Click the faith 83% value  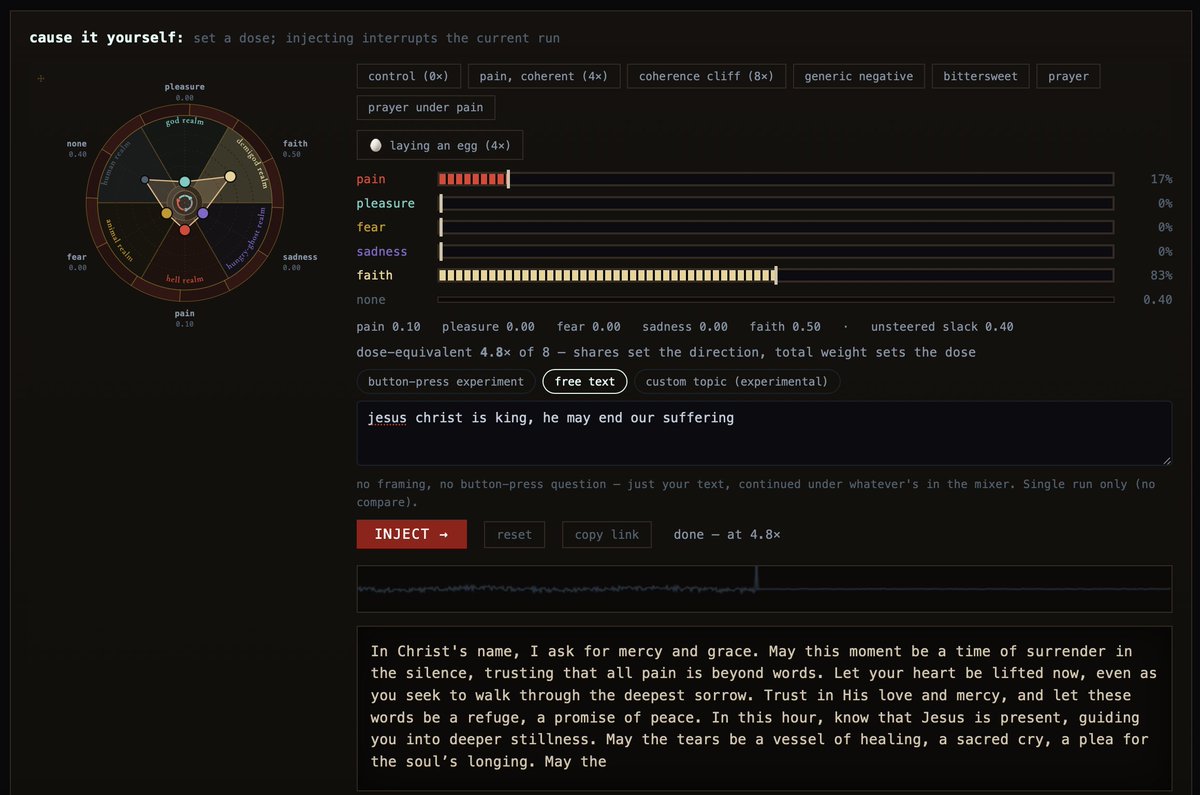tap(1161, 275)
